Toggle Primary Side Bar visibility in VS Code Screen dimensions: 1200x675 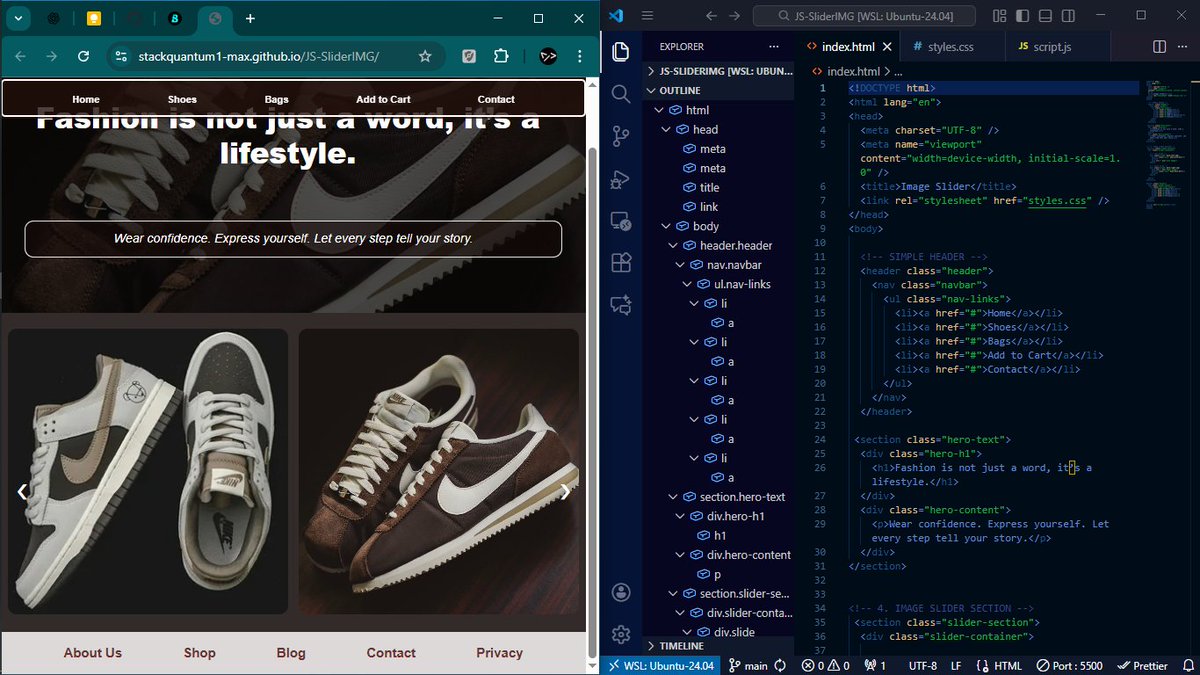(1021, 16)
